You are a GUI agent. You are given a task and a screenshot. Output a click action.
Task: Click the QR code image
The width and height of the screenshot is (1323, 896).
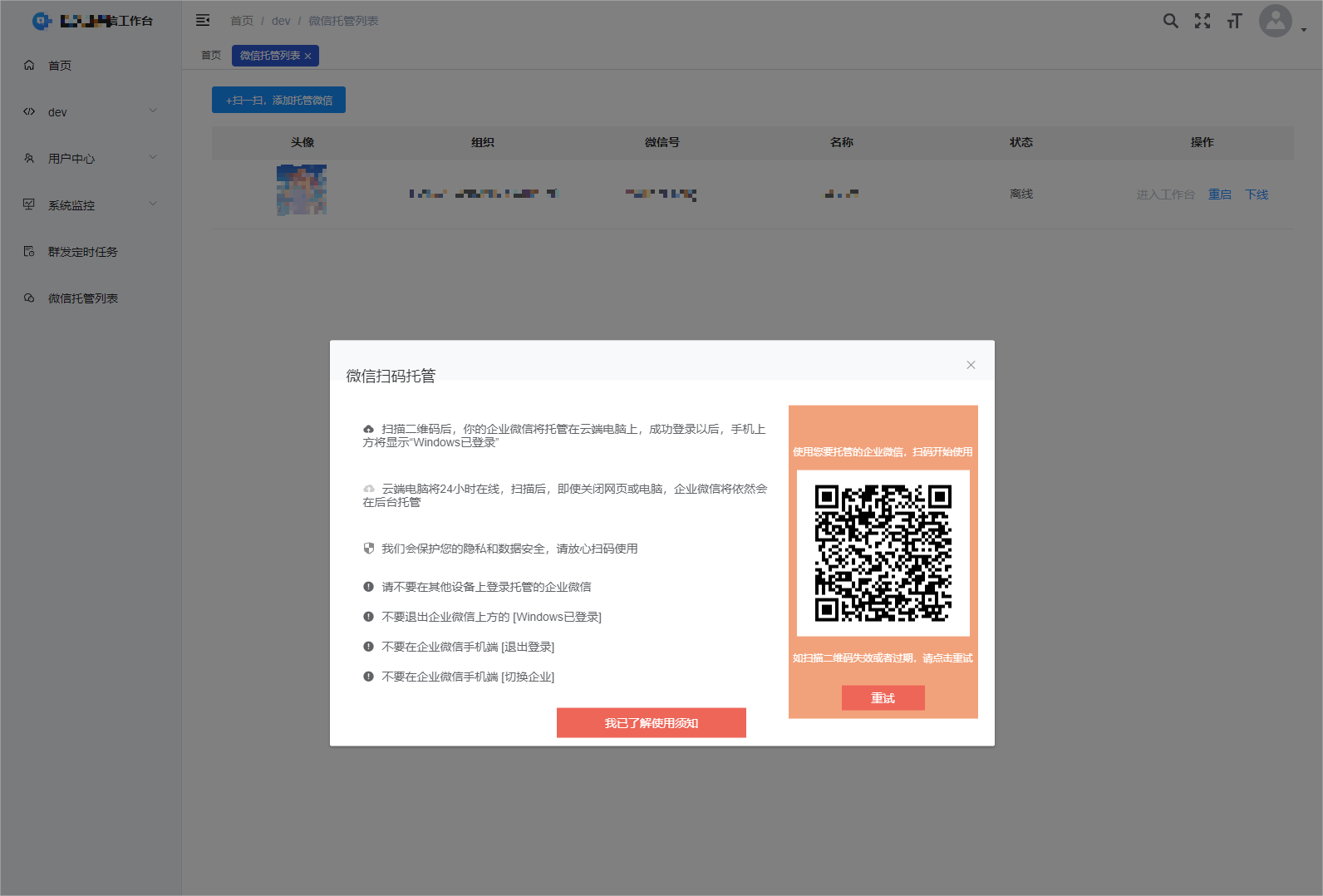pyautogui.click(x=883, y=554)
